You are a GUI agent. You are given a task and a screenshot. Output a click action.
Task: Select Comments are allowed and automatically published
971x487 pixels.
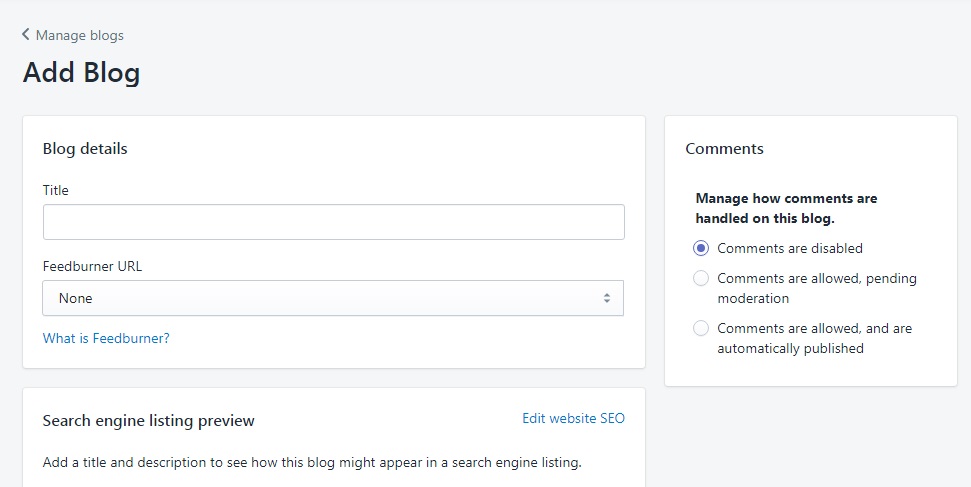[701, 328]
